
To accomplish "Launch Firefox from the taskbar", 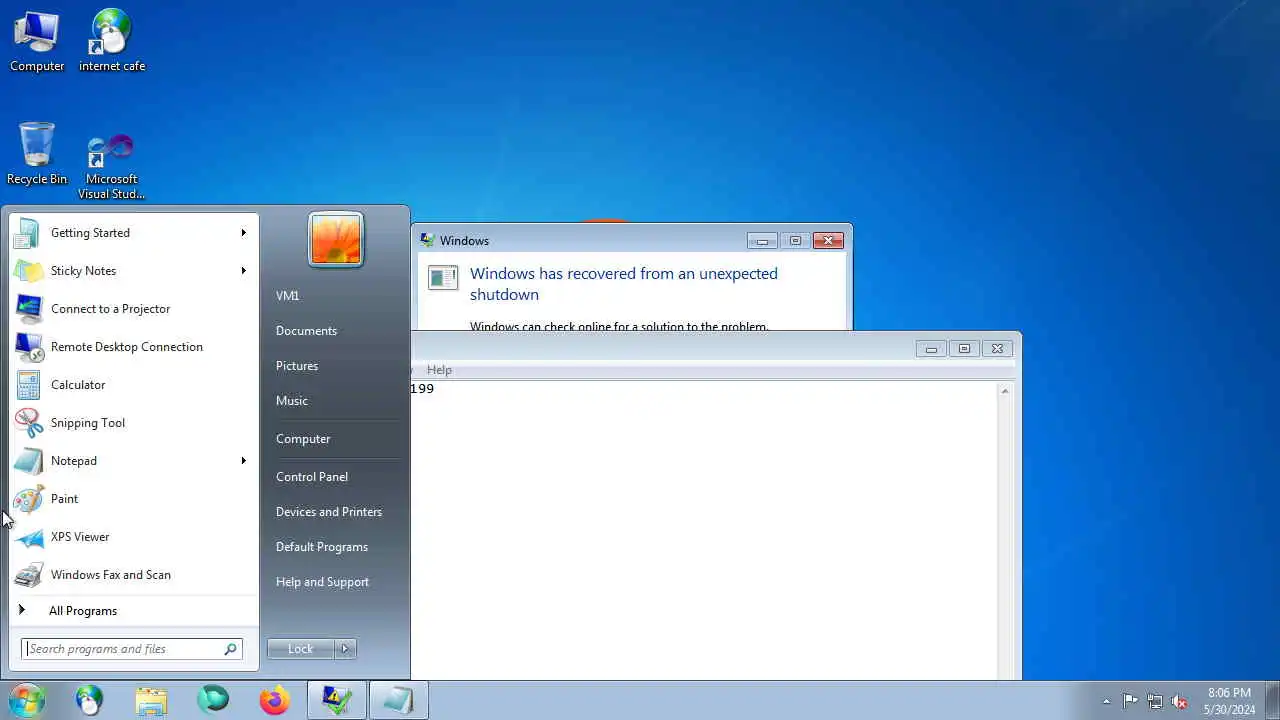I will 275,700.
